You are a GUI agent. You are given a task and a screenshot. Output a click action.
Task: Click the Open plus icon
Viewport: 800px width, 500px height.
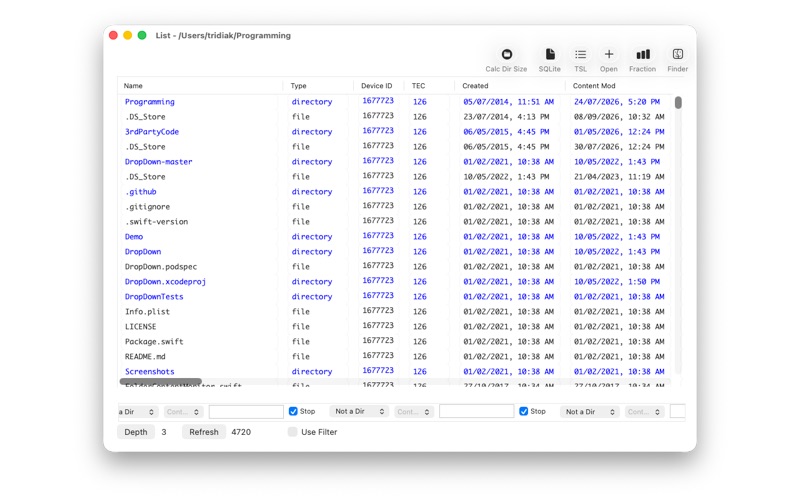click(x=609, y=54)
